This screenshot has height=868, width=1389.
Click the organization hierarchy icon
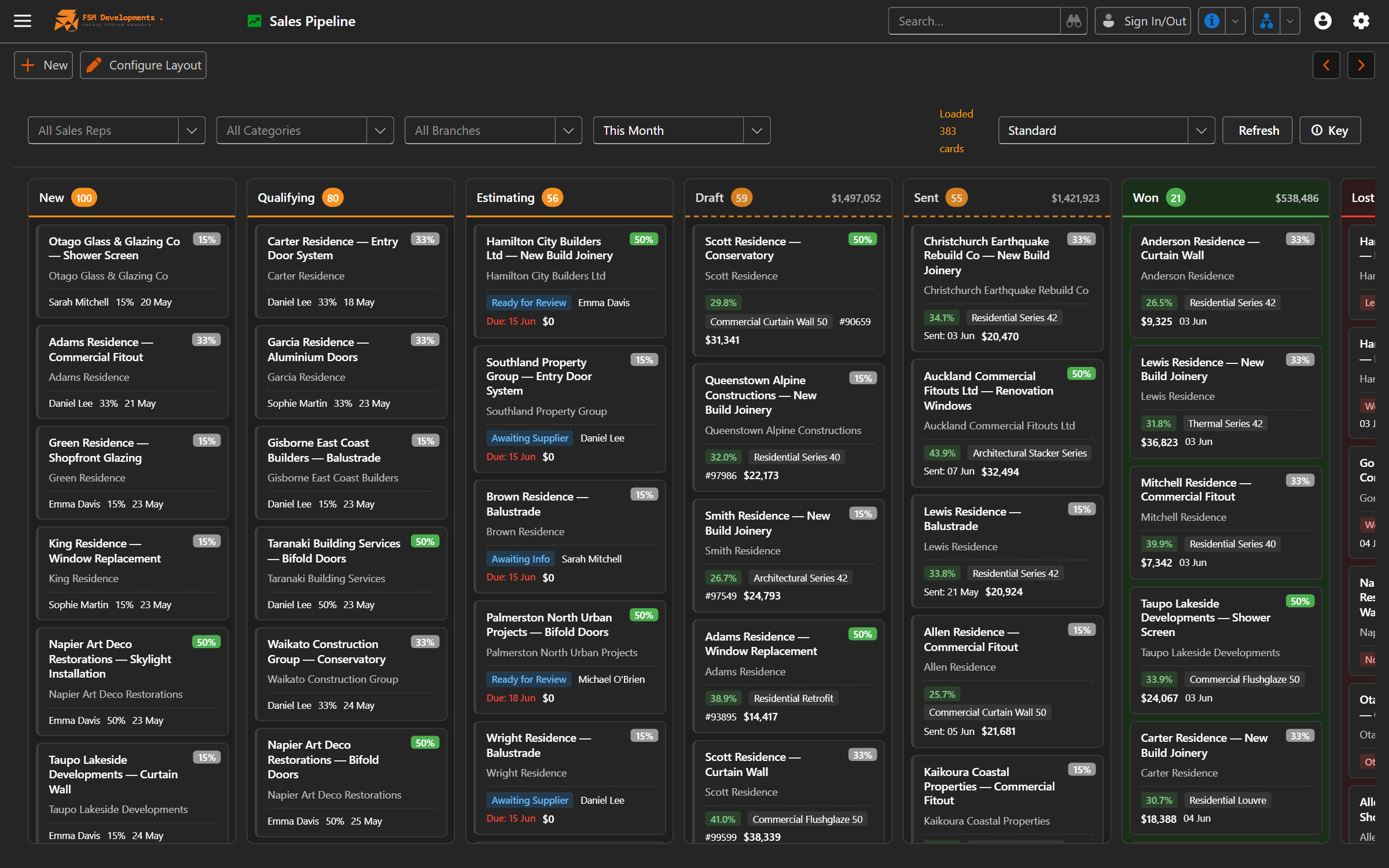click(1266, 21)
